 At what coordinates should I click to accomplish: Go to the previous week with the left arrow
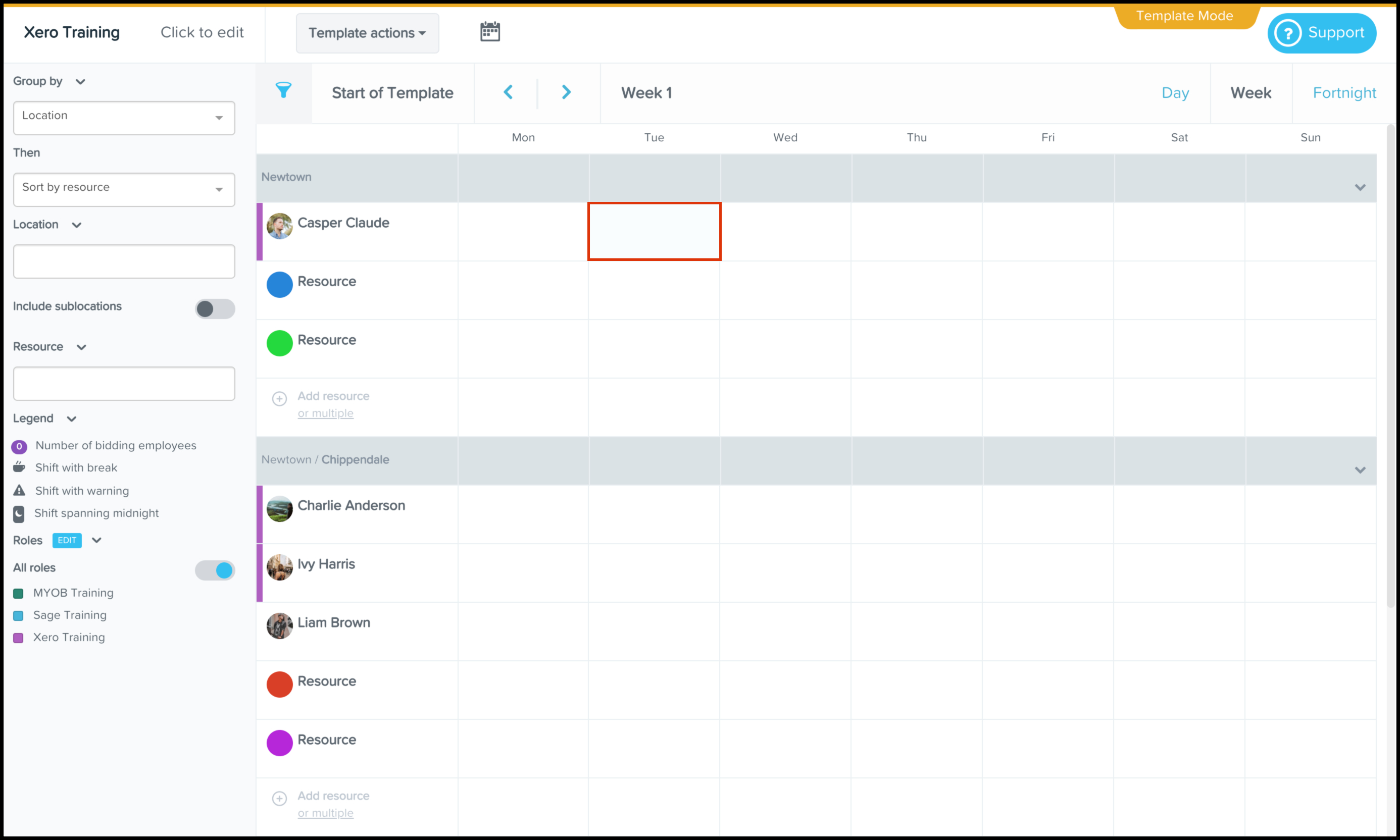click(x=508, y=92)
